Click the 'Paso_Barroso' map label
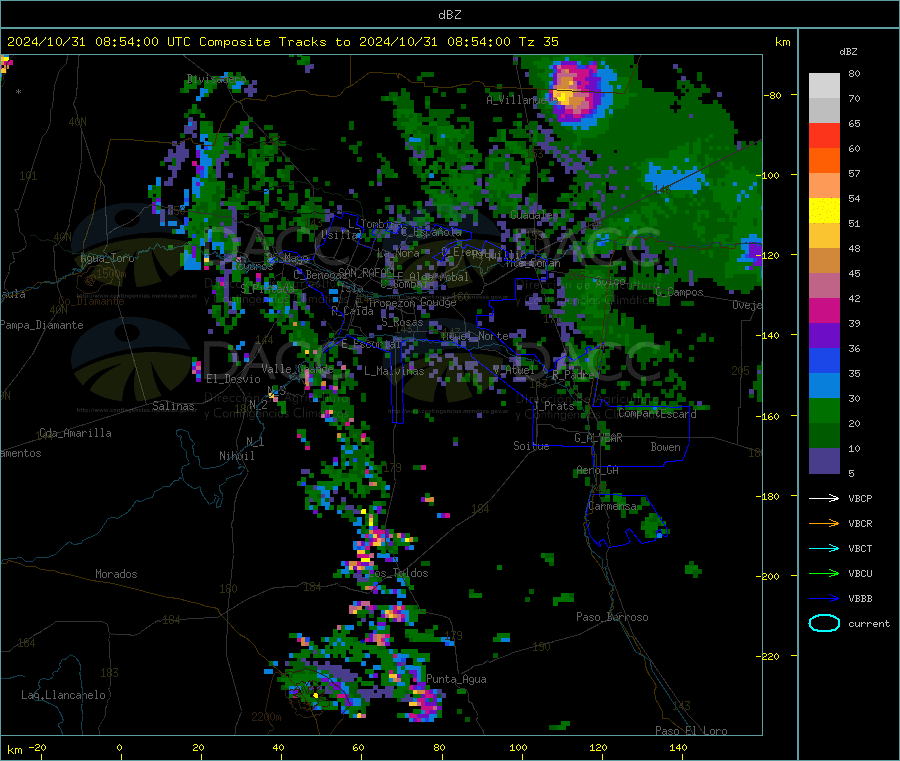Screen dimensions: 900x761 [612, 617]
